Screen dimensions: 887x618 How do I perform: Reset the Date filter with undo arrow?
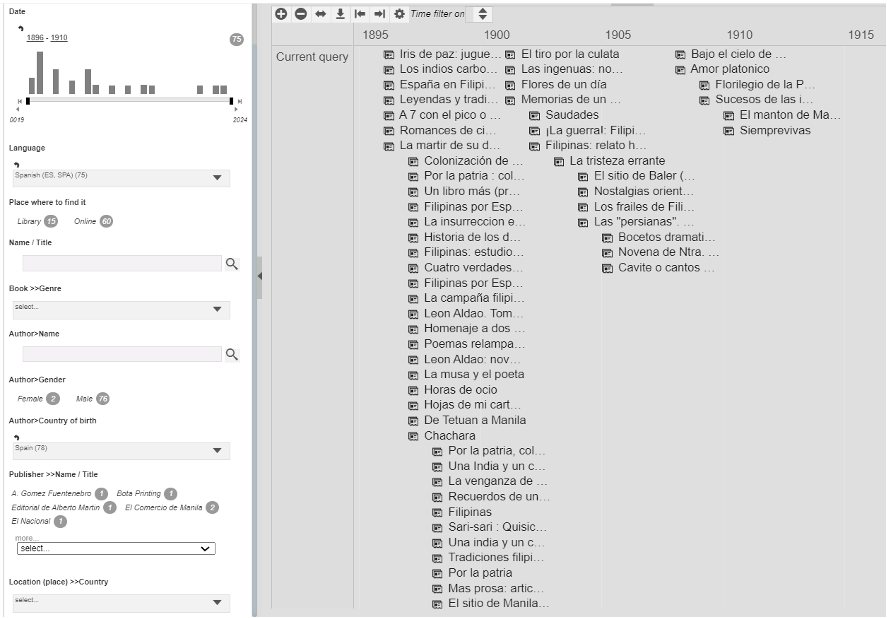(x=21, y=28)
